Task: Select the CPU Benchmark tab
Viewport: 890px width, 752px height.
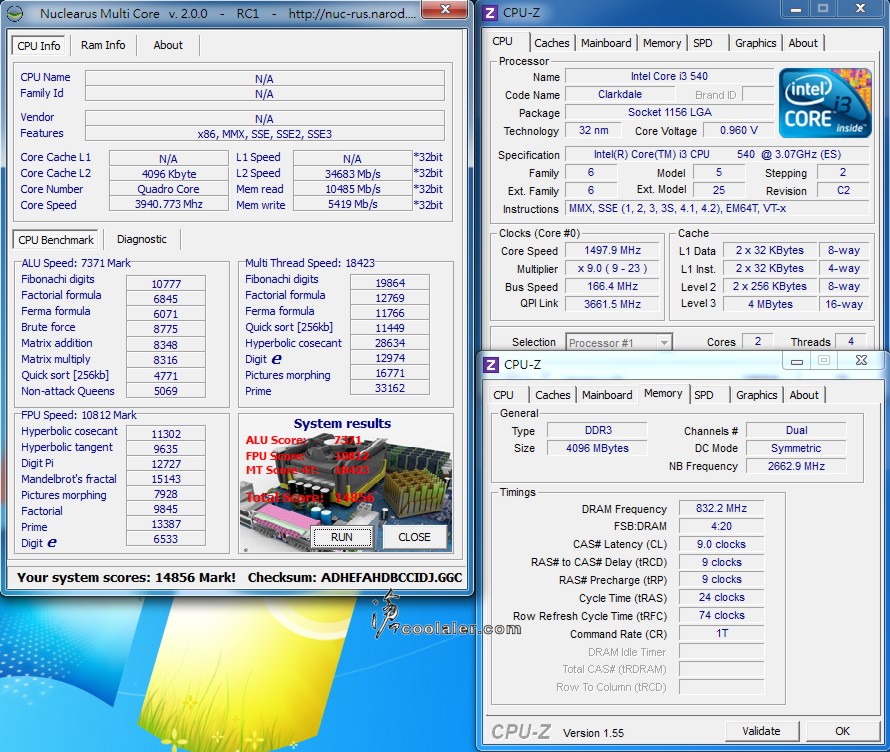Action: (x=56, y=240)
